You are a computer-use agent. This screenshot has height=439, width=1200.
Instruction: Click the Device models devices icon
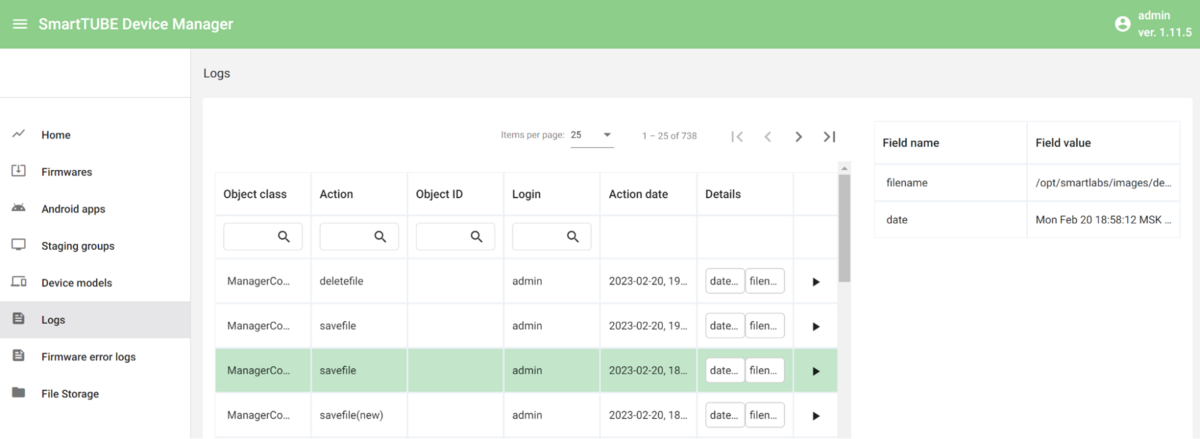(18, 282)
